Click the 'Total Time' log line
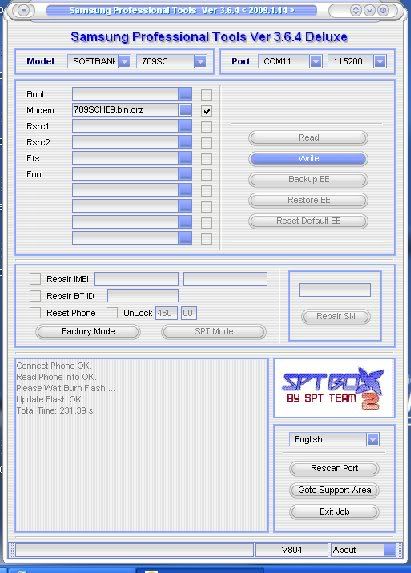The width and height of the screenshot is (411, 573). (x=55, y=411)
